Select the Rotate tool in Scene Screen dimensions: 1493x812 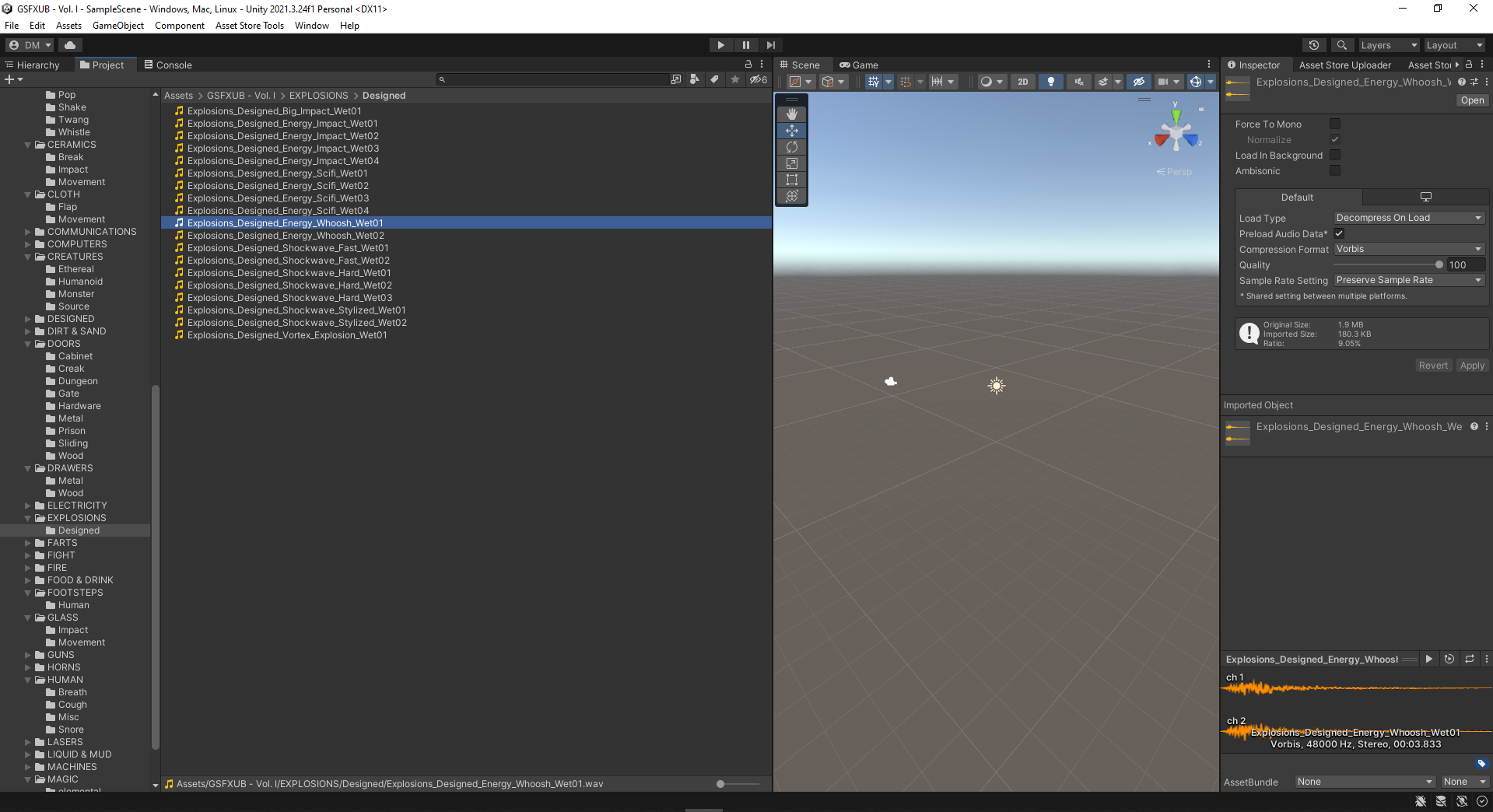click(792, 147)
